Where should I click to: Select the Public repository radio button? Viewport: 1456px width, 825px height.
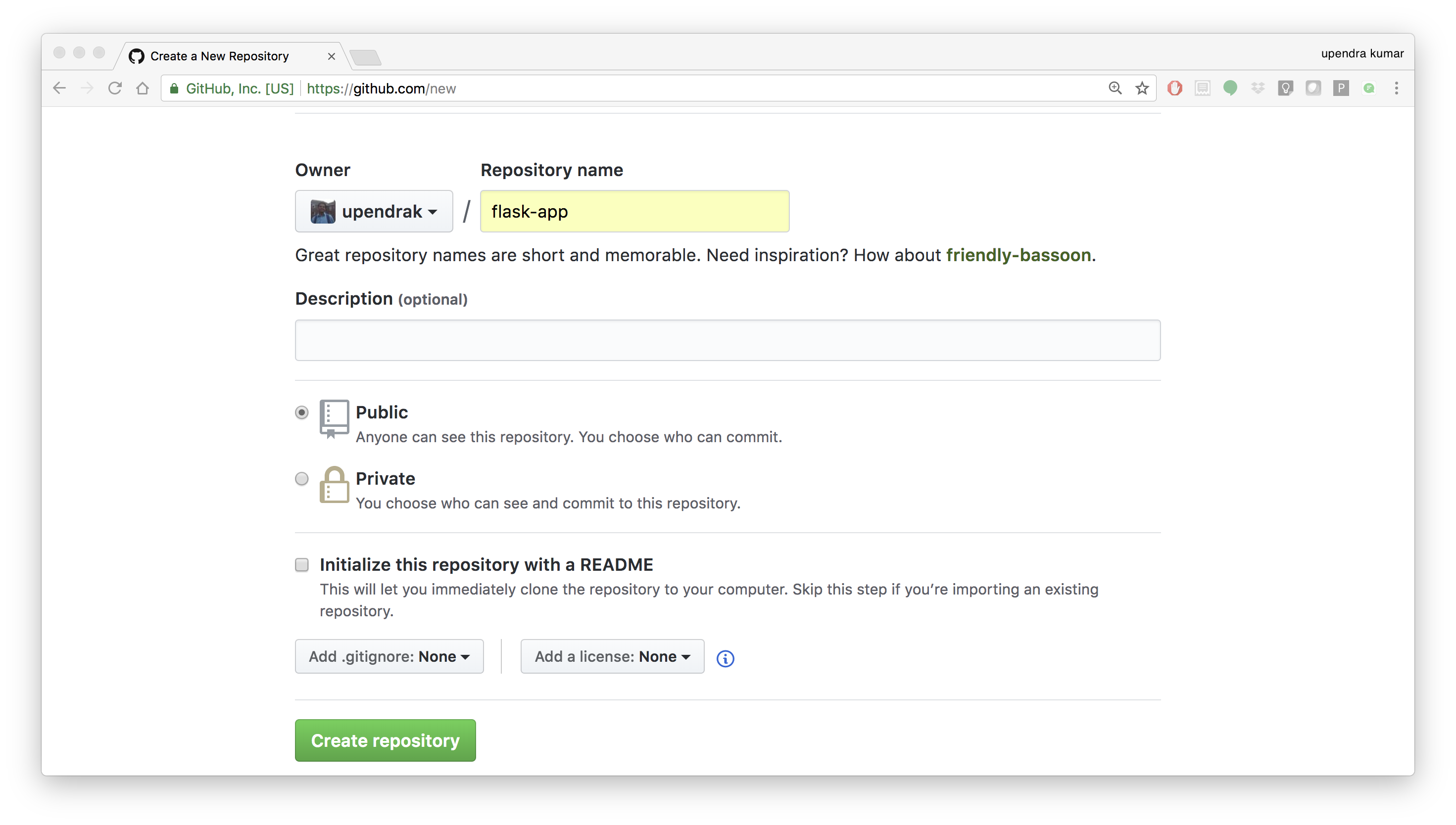coord(301,412)
